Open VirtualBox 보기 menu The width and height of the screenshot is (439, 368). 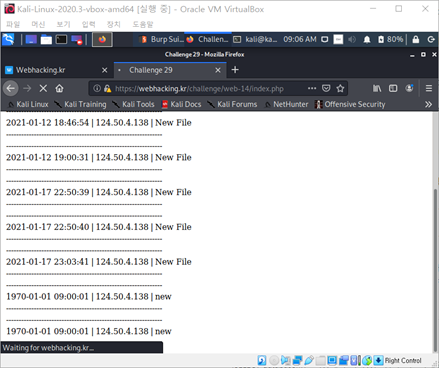(63, 24)
